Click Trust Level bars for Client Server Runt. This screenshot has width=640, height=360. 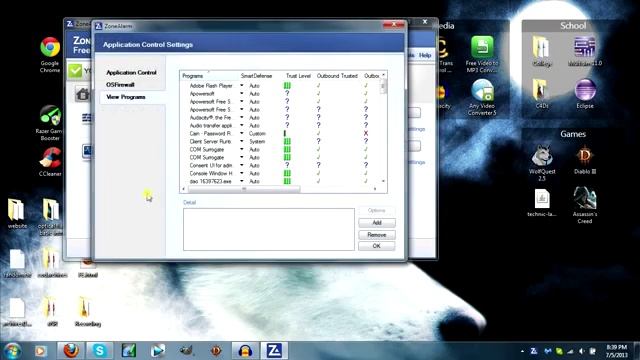[287, 141]
